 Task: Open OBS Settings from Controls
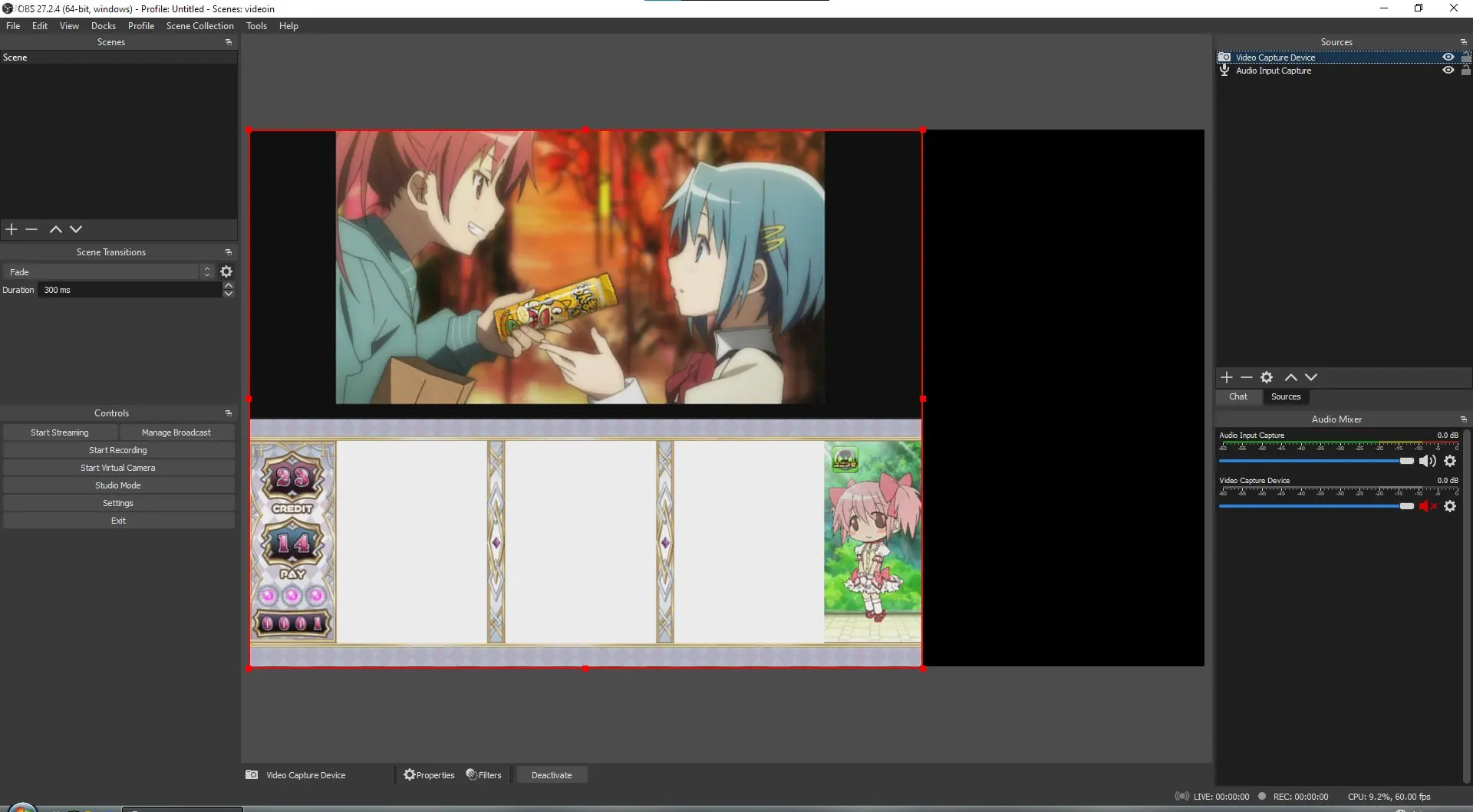118,503
